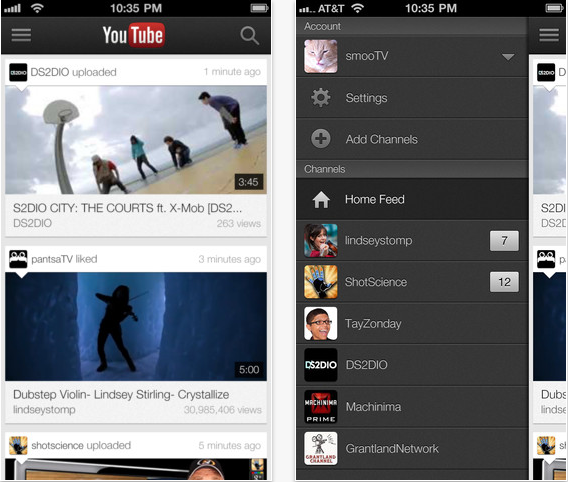This screenshot has height=482, width=568.
Task: Tap the TayZonday channel avatar
Action: click(x=321, y=323)
